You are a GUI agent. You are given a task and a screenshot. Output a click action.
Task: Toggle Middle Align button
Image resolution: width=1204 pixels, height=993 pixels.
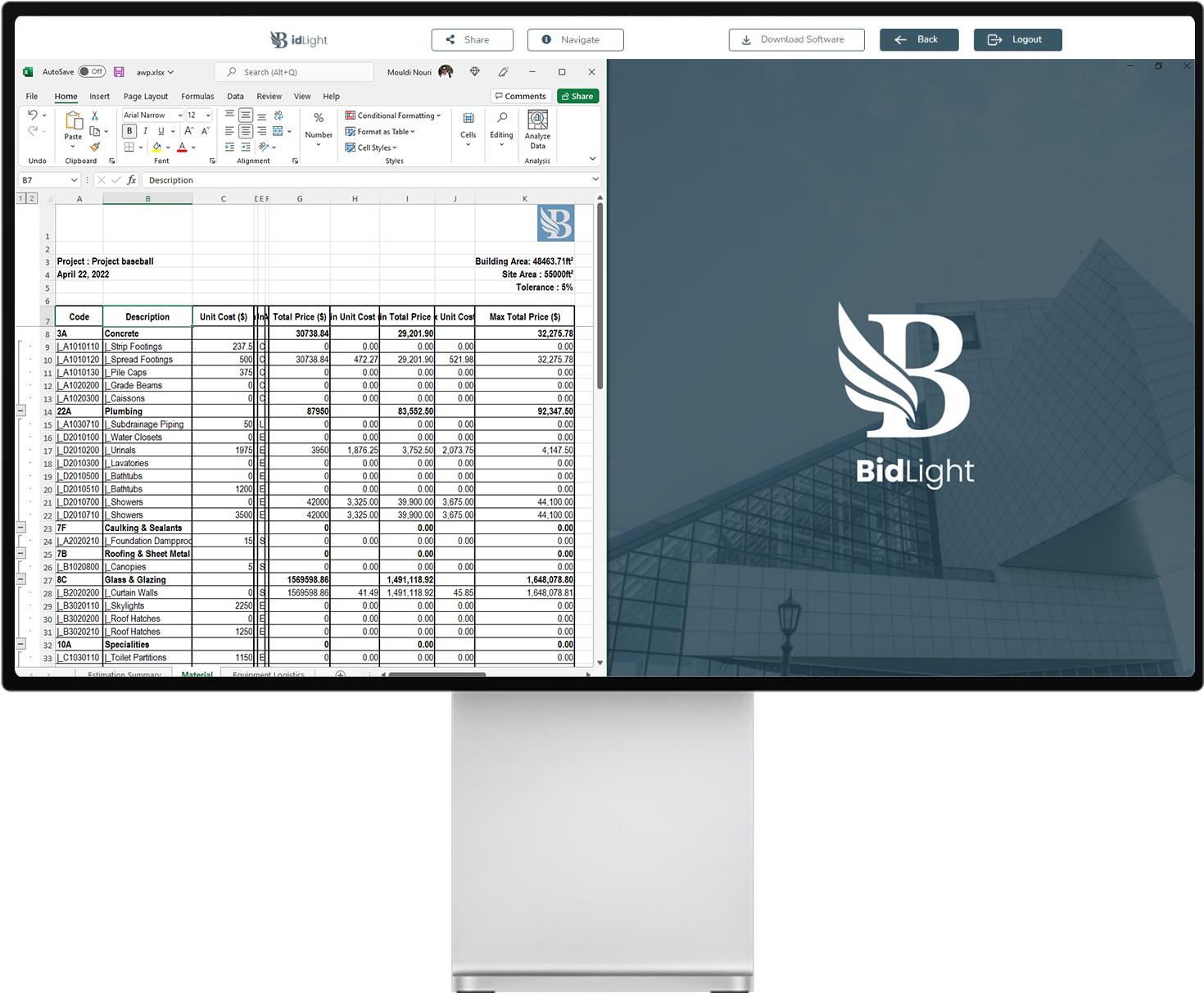[x=246, y=116]
